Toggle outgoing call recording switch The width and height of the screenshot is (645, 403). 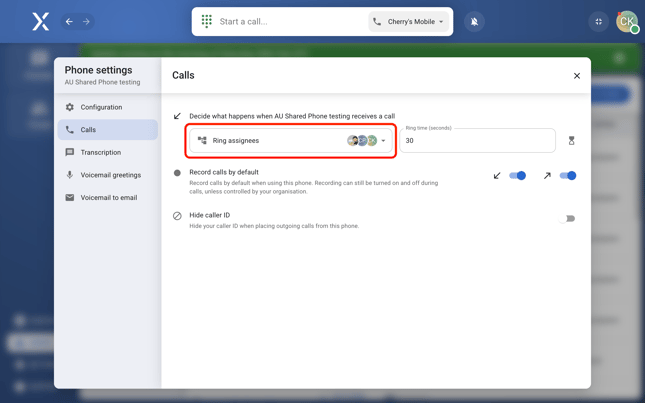(567, 176)
